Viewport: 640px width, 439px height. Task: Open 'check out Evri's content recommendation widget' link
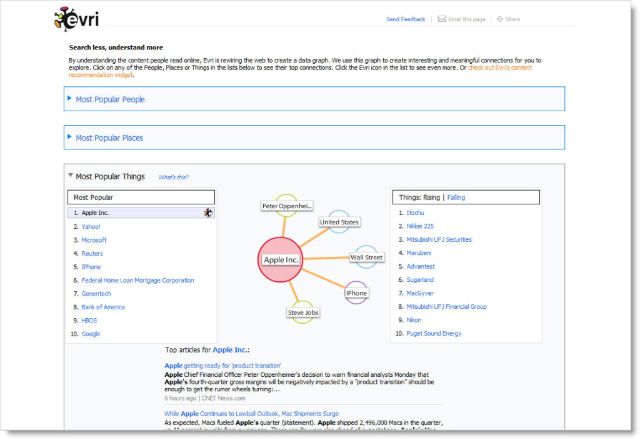click(500, 68)
